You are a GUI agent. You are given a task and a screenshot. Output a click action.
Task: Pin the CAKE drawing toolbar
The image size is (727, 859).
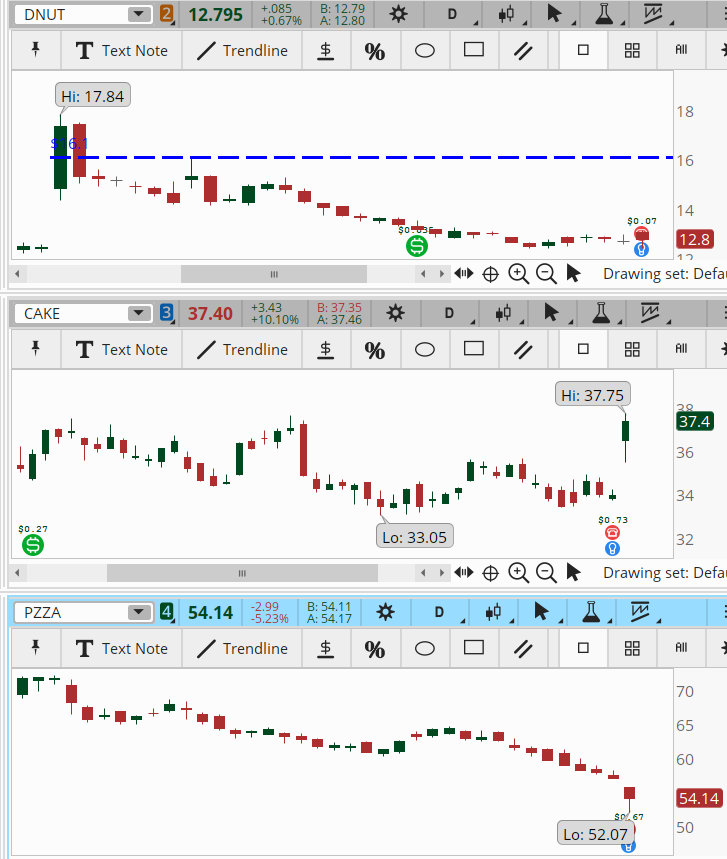coord(36,349)
